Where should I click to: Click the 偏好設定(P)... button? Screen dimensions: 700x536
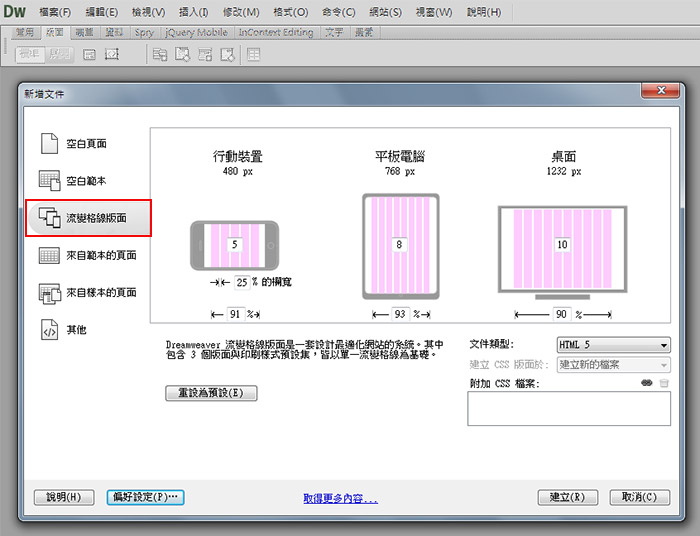pos(146,497)
